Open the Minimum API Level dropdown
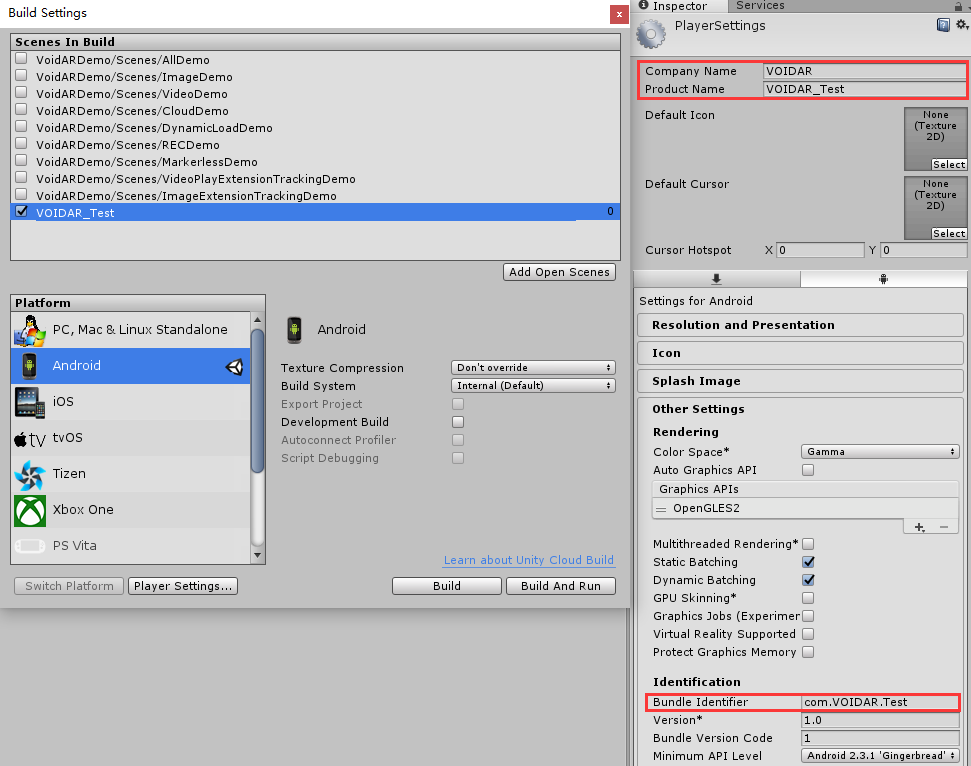Screen dimensions: 971x766 point(880,756)
